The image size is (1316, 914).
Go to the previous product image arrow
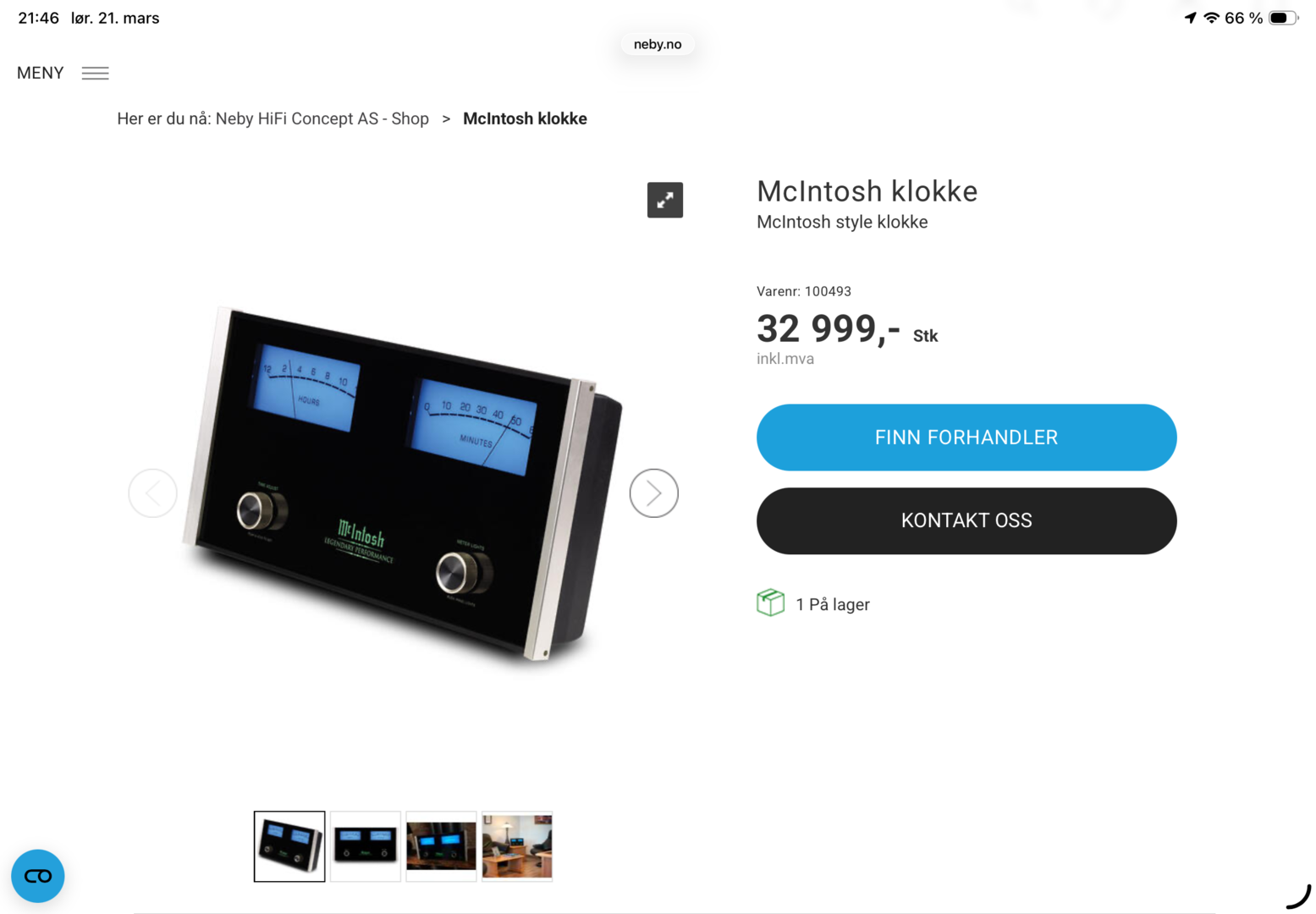pyautogui.click(x=152, y=493)
